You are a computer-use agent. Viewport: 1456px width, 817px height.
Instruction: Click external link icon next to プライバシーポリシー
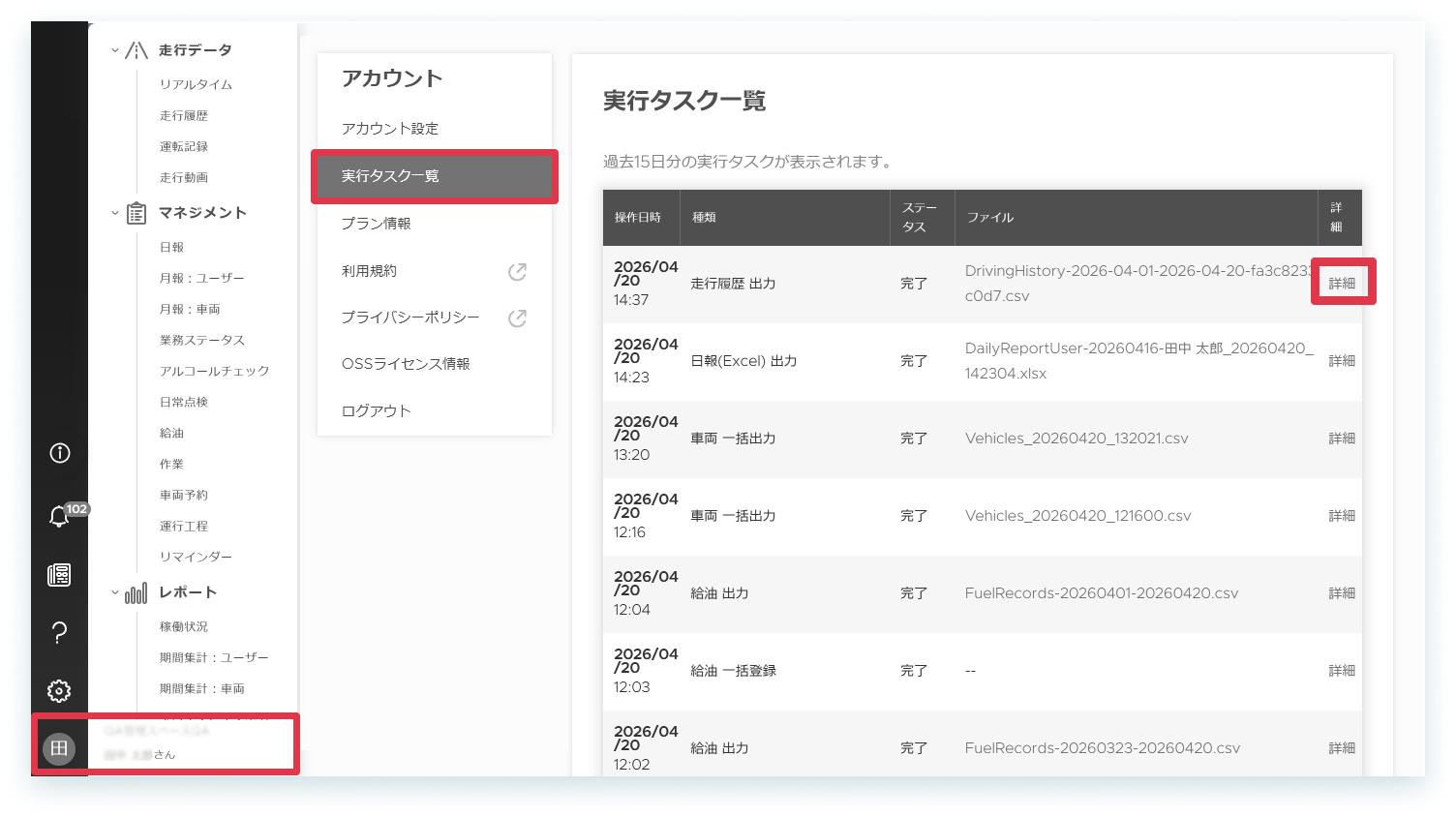(517, 318)
